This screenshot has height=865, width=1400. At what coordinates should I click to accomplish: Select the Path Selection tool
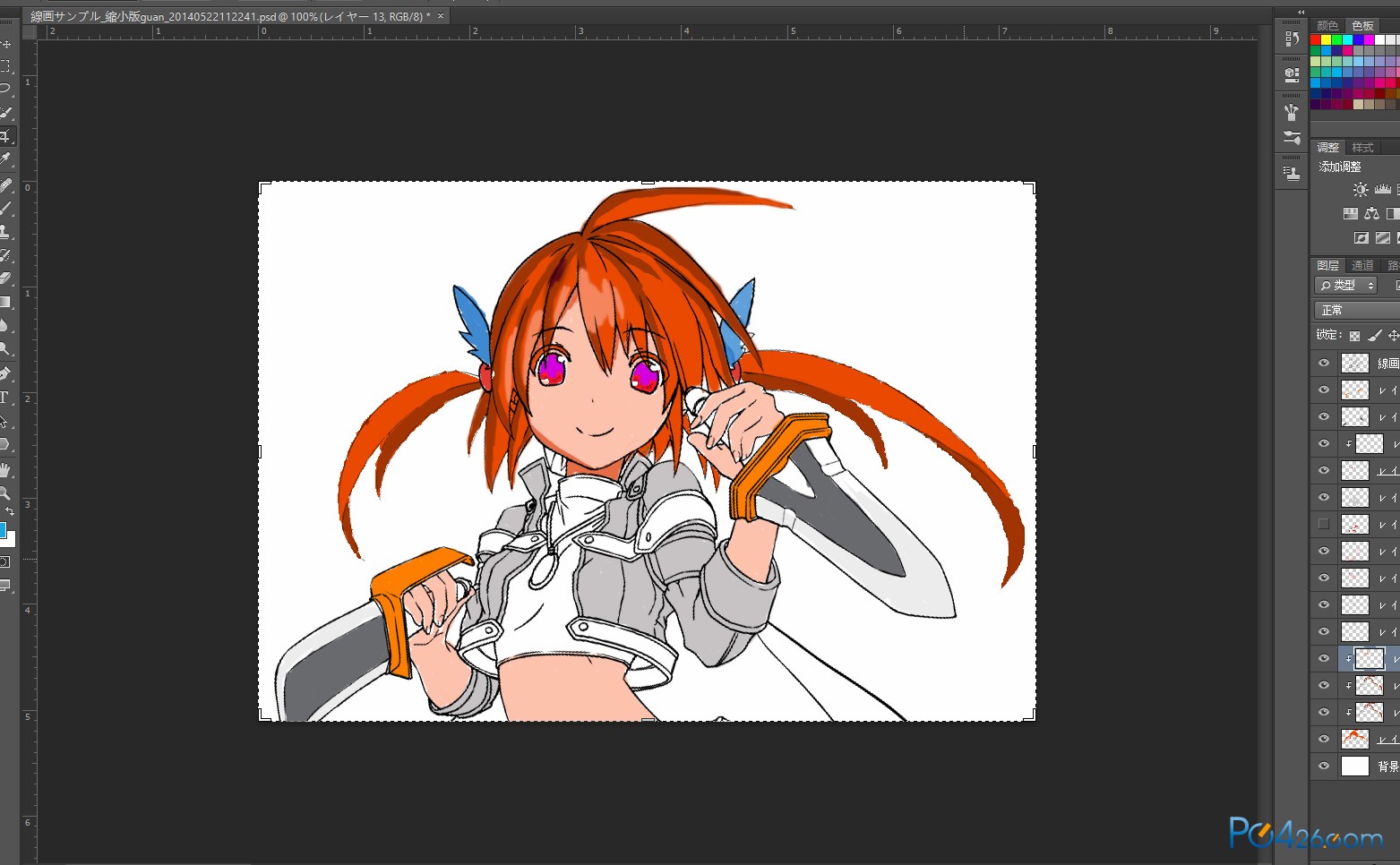pyautogui.click(x=4, y=421)
